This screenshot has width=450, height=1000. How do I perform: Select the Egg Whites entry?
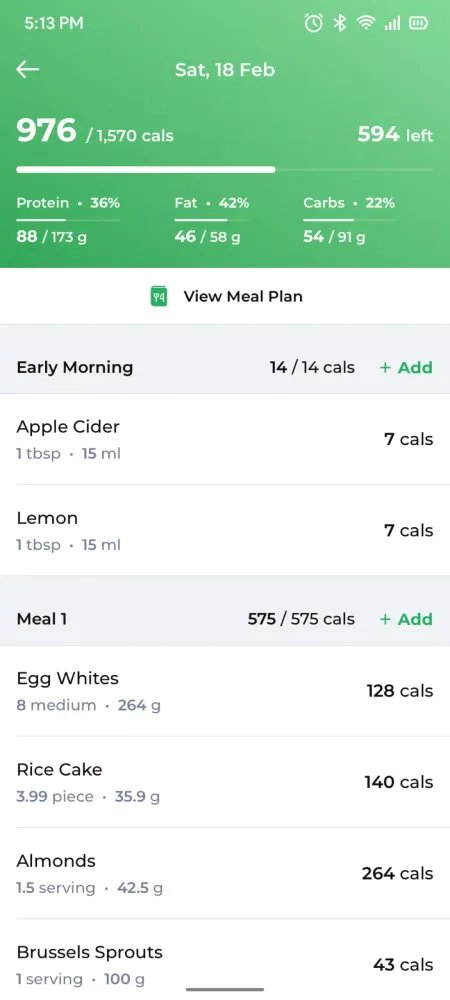point(225,691)
